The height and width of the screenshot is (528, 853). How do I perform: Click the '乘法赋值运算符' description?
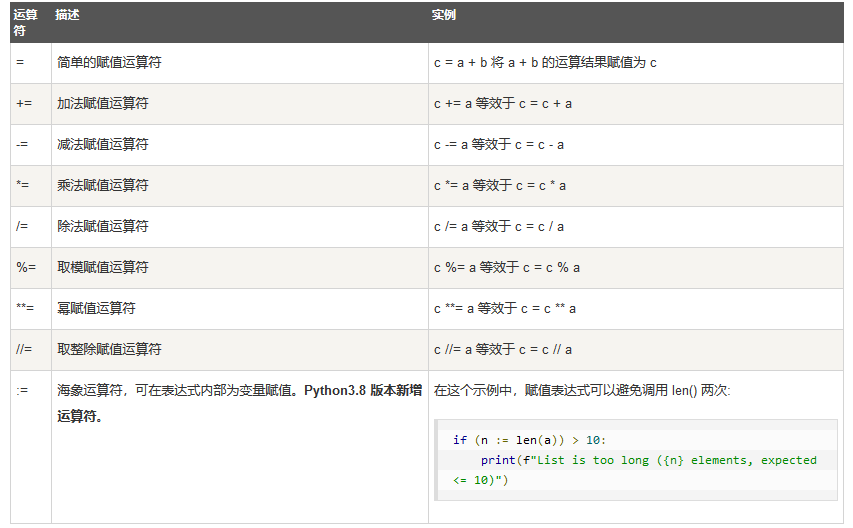coord(103,185)
